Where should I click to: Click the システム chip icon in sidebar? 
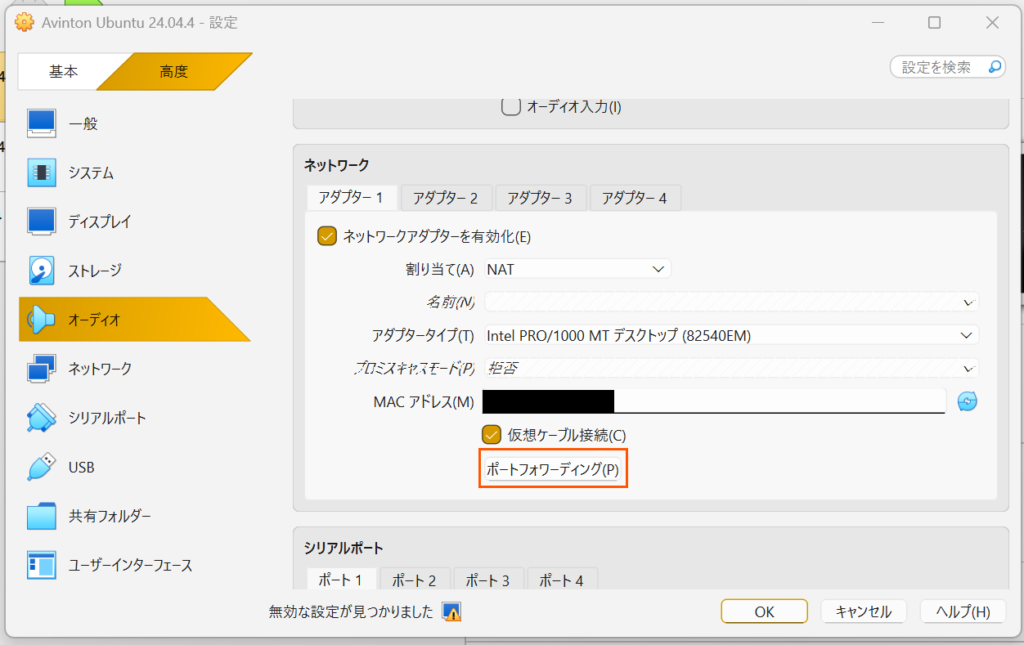point(41,172)
